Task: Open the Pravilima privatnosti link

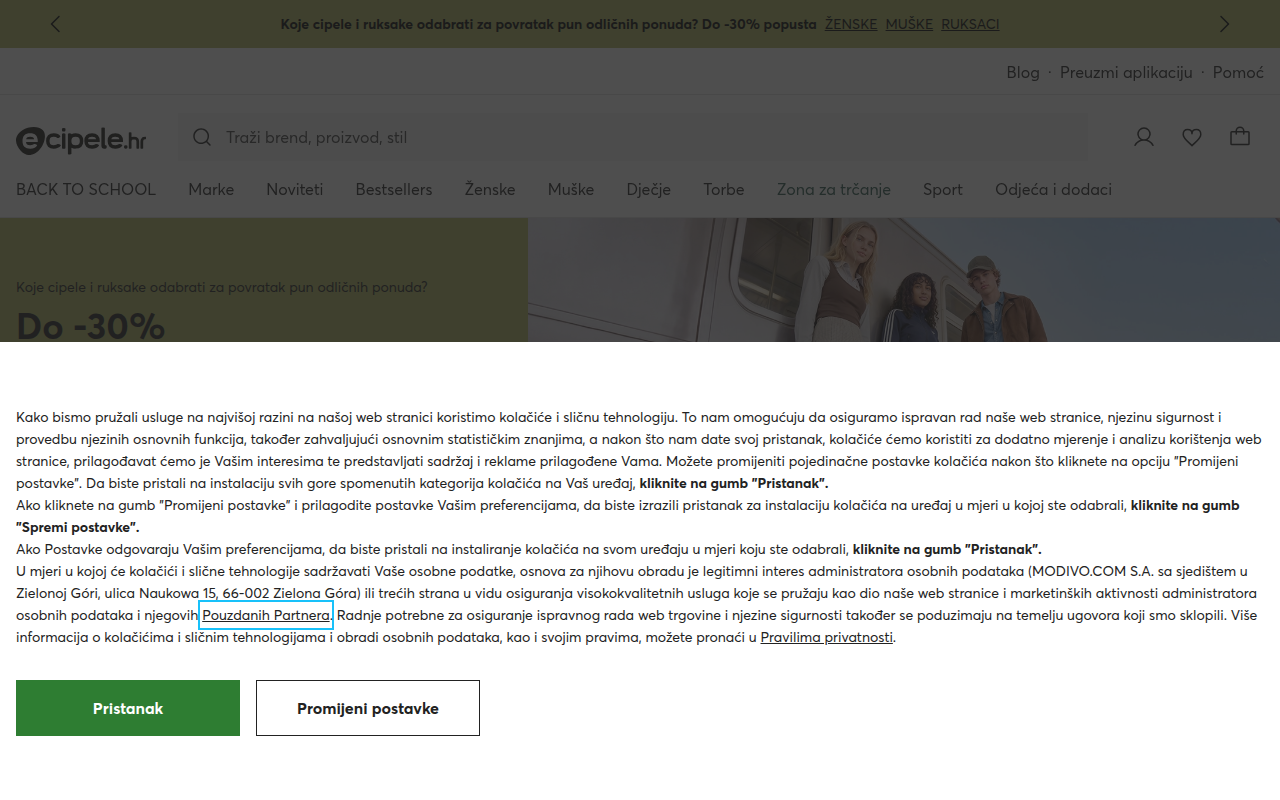Action: click(826, 637)
